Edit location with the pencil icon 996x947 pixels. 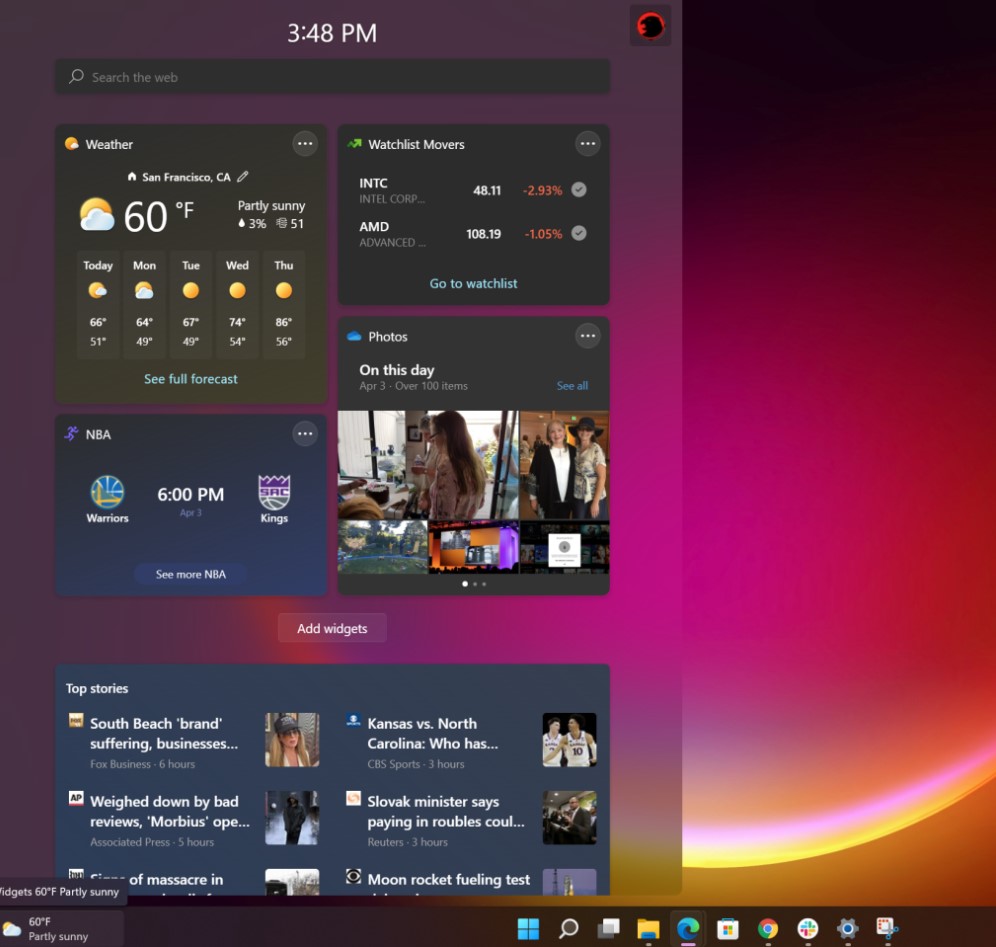[x=243, y=177]
